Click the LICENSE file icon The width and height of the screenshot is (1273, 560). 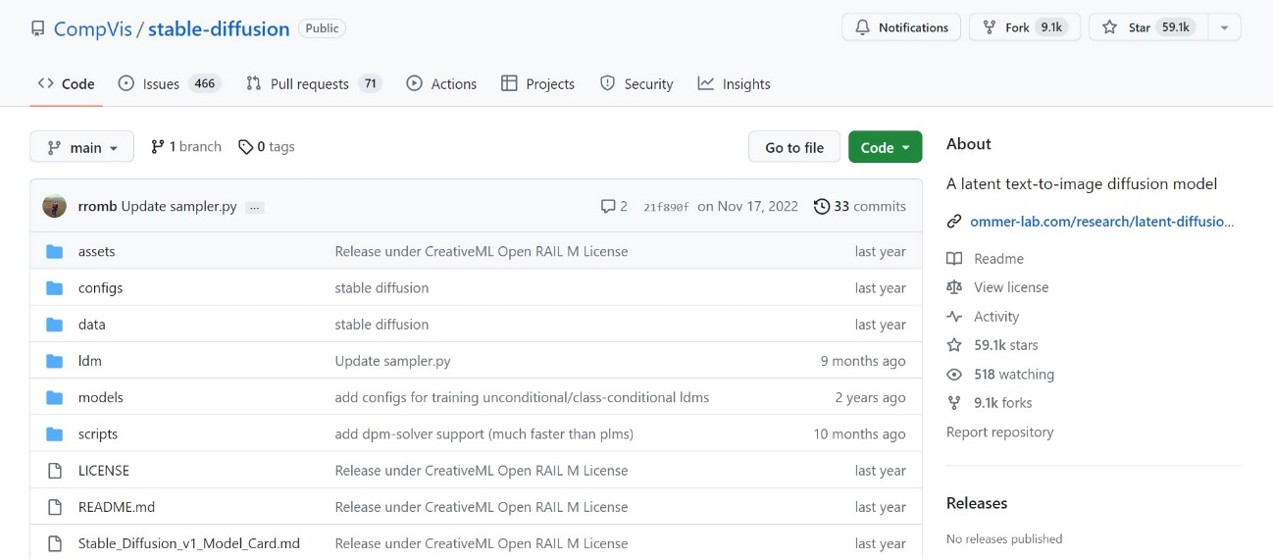click(54, 471)
